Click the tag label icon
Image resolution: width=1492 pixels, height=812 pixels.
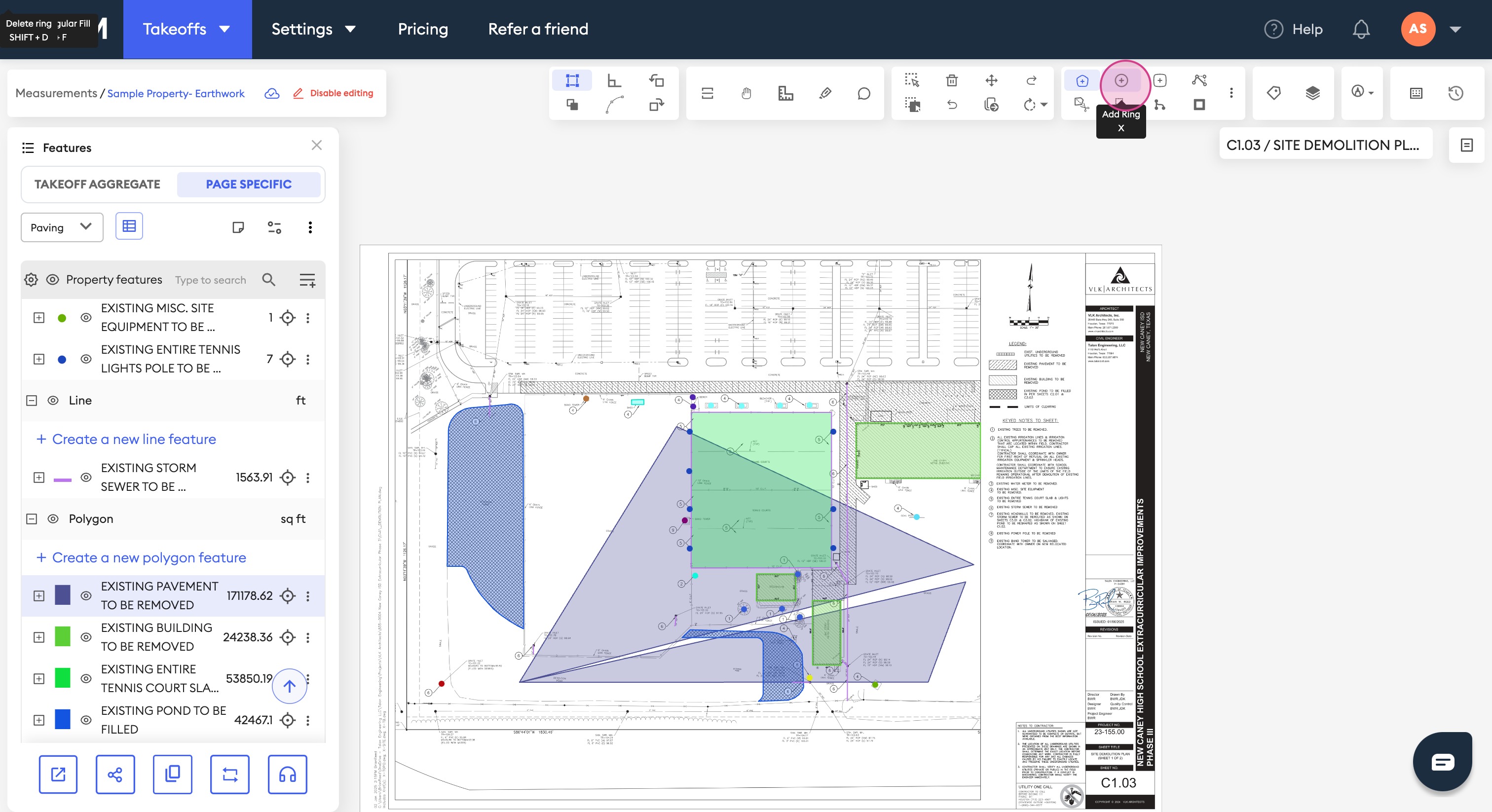tap(1273, 93)
